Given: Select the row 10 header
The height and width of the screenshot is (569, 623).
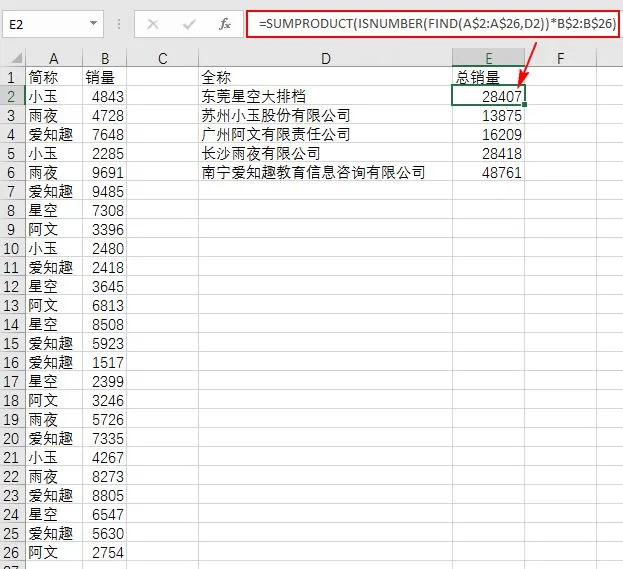Looking at the screenshot, I should (x=12, y=249).
